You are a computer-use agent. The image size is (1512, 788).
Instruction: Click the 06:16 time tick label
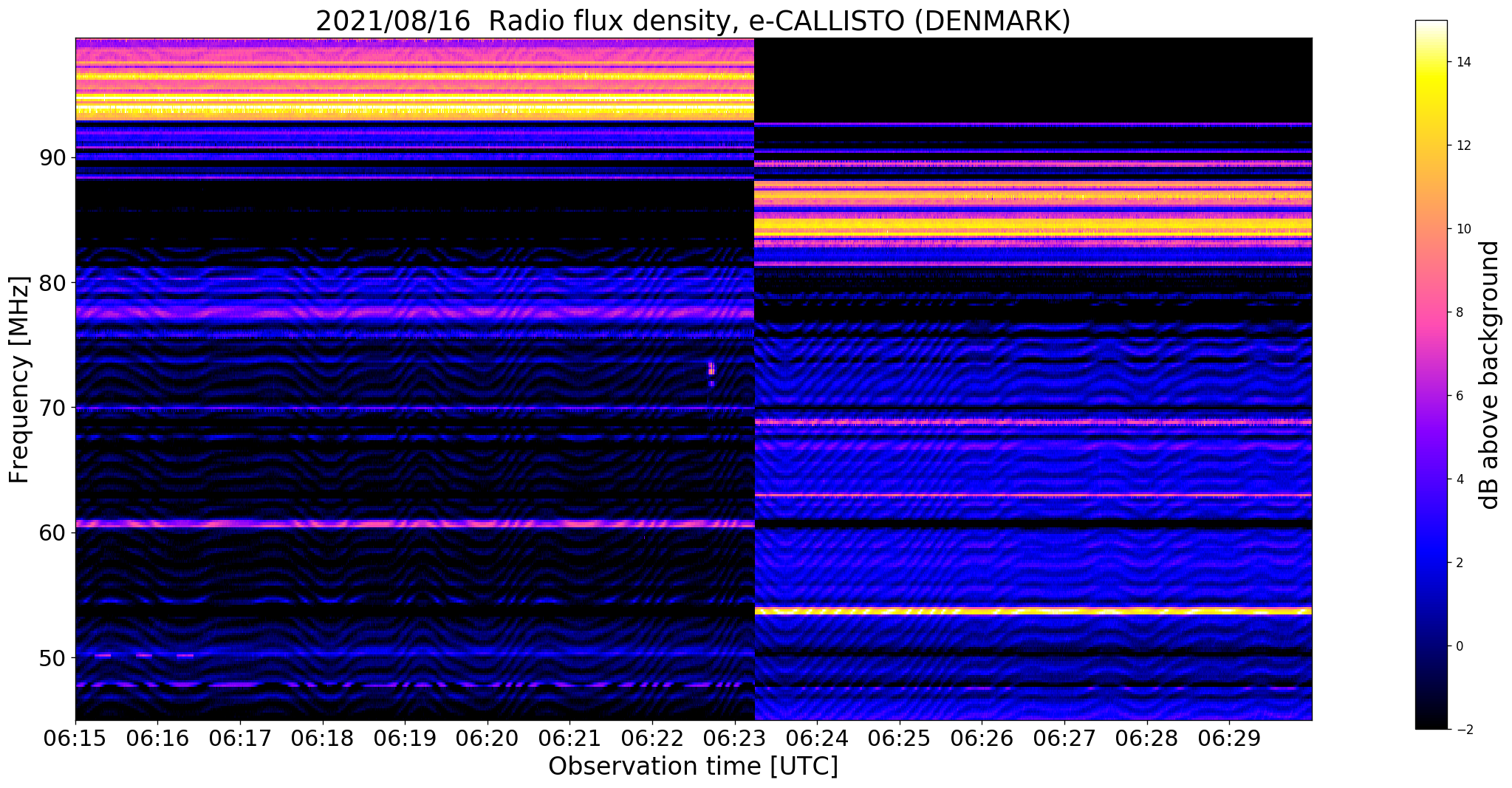coord(157,738)
